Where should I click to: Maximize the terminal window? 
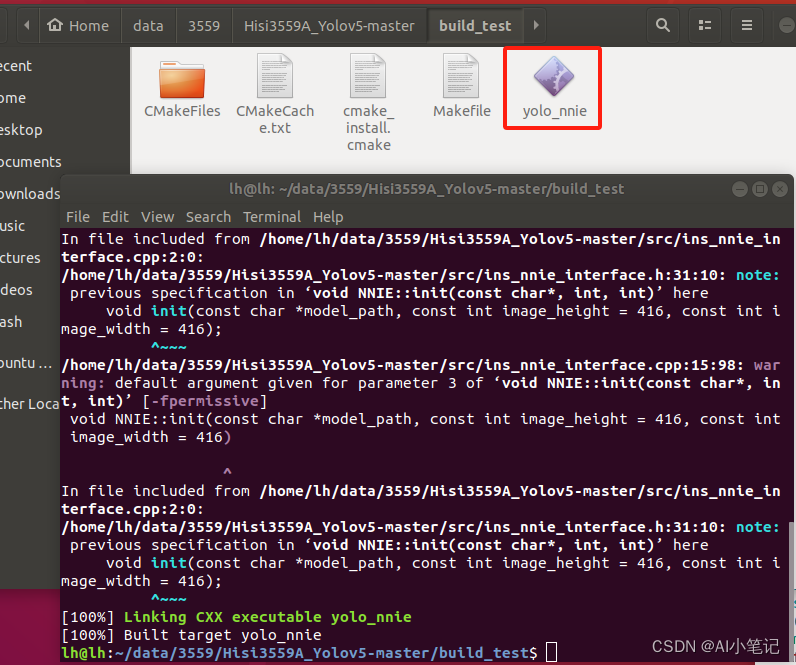(760, 189)
